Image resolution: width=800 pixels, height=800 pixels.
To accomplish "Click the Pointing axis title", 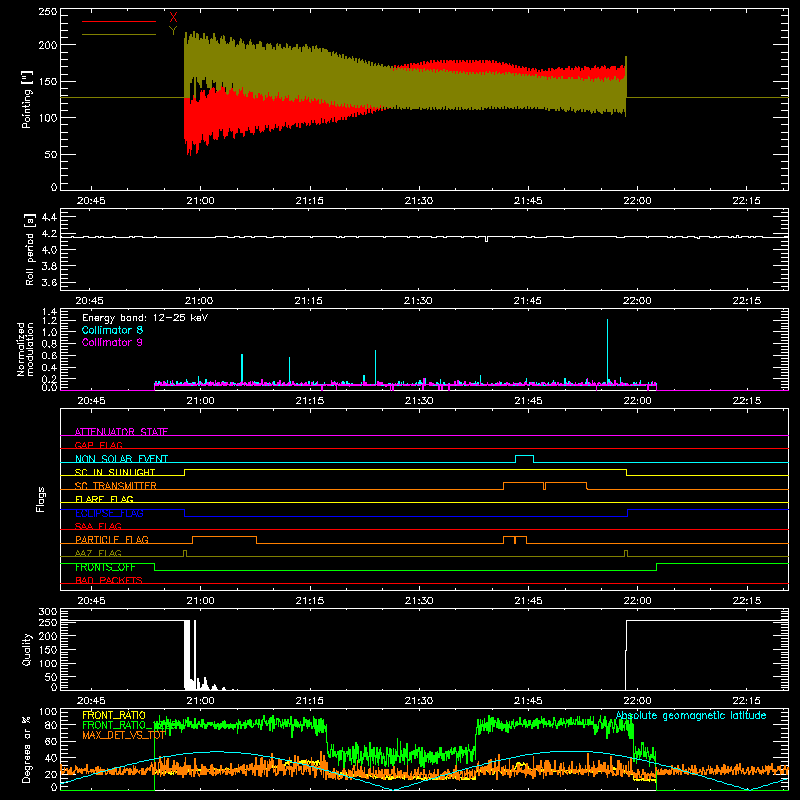I will point(27,99).
